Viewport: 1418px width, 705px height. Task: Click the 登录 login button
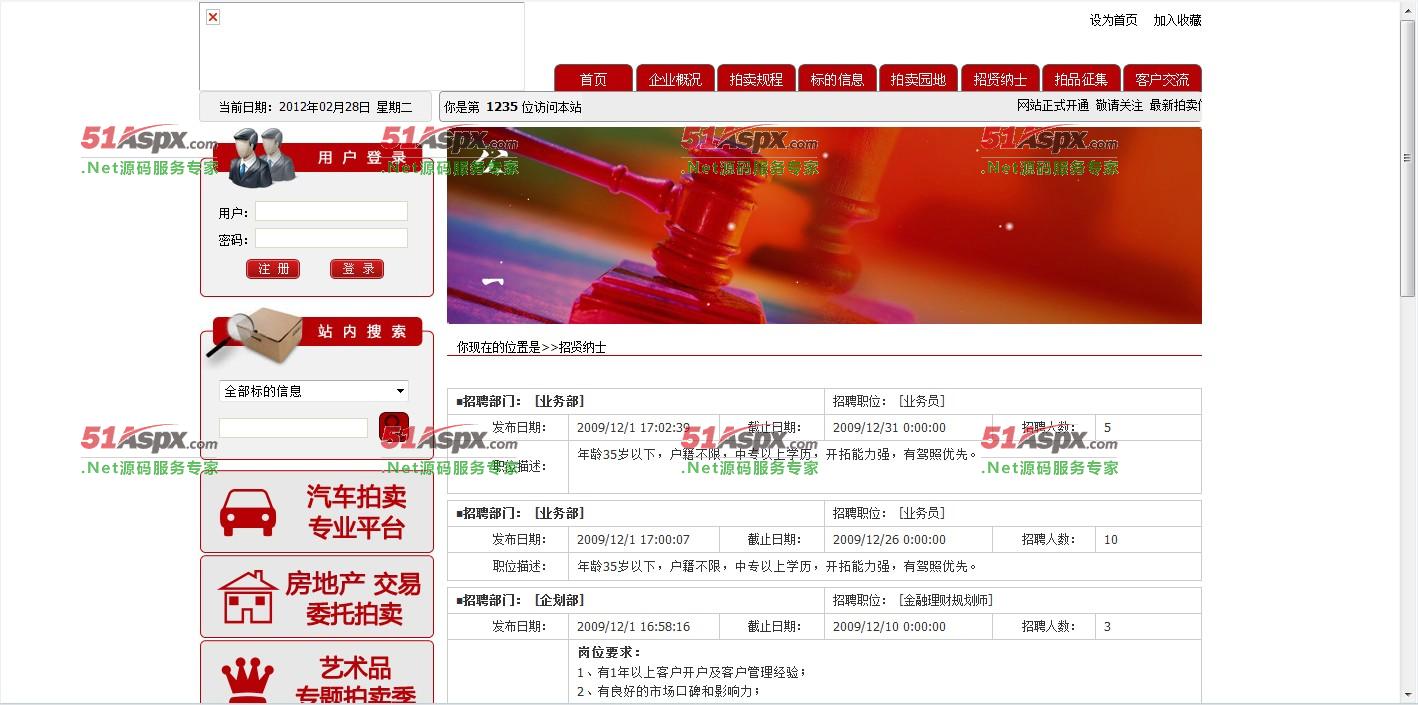click(x=357, y=269)
